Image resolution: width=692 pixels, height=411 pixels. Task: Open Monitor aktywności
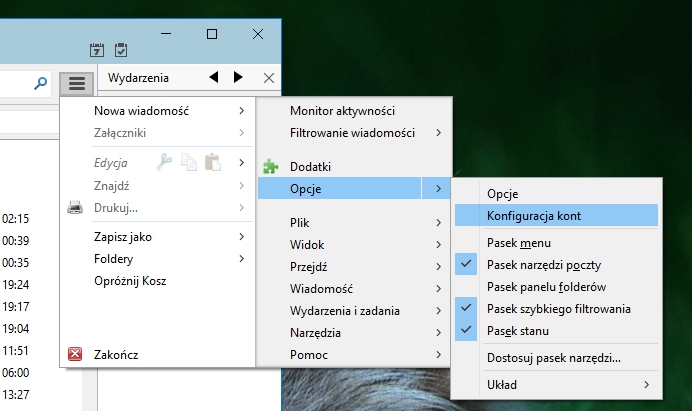342,110
